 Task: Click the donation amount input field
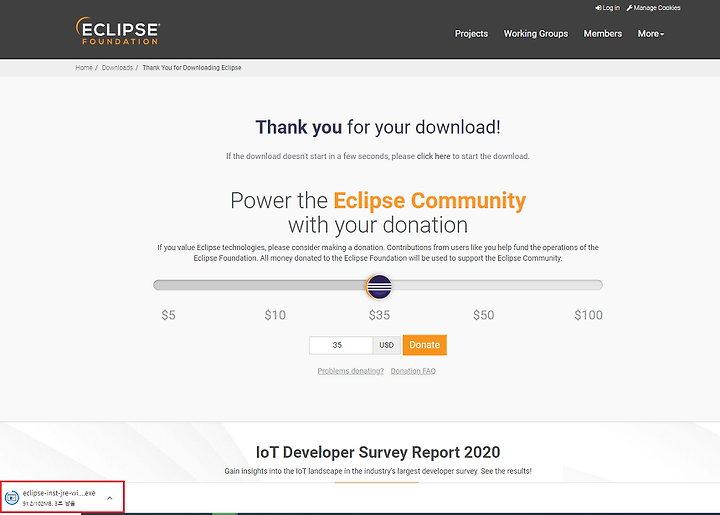coord(341,345)
